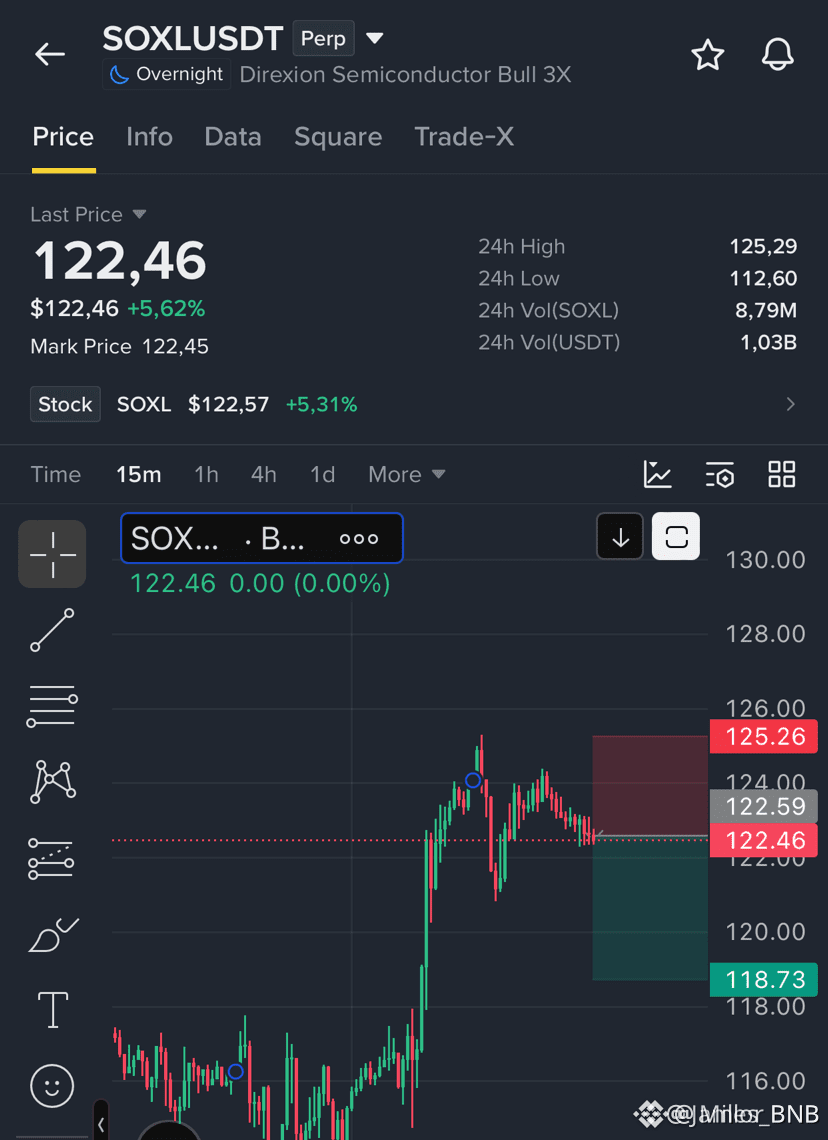Open price alerts with the bell icon
This screenshot has height=1140, width=828.
click(777, 55)
